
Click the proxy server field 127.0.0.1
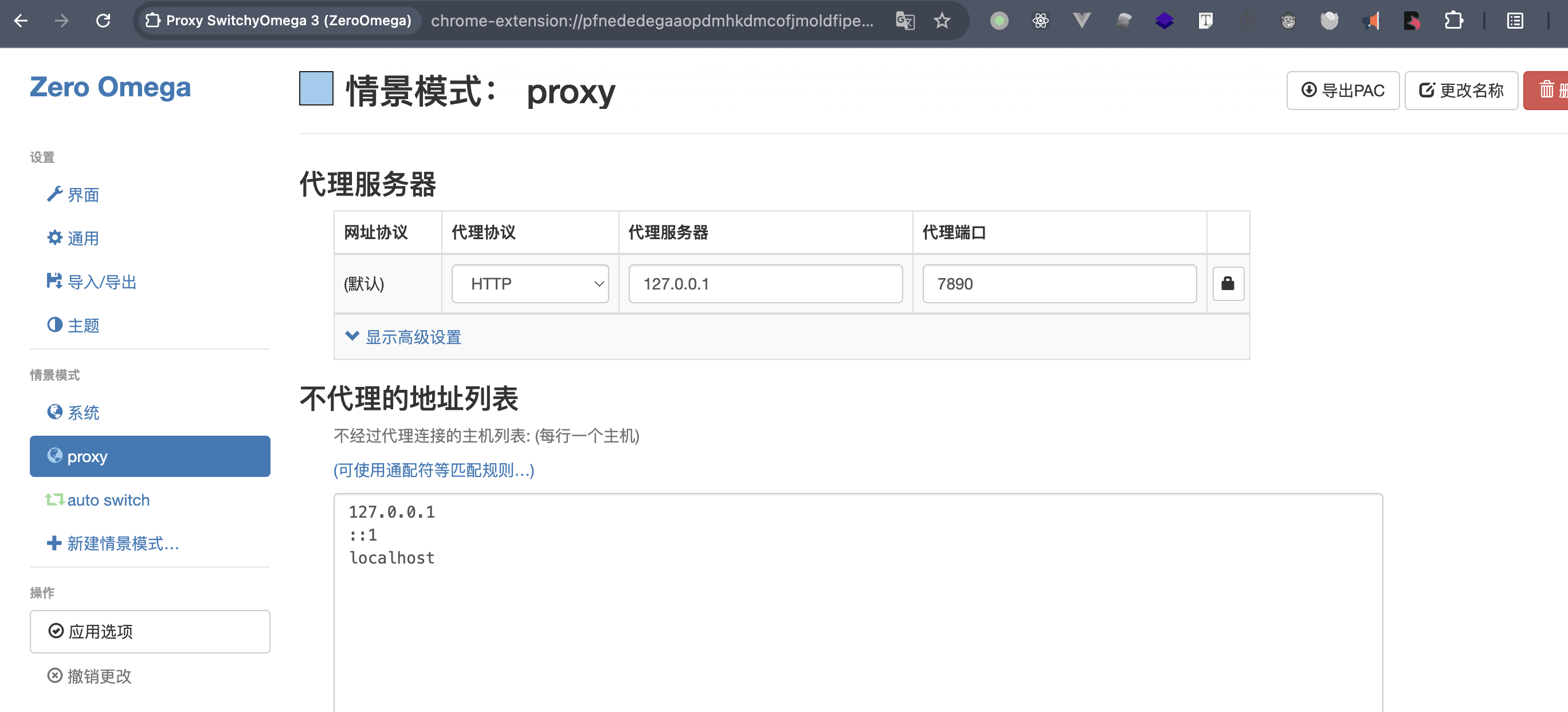pos(765,283)
